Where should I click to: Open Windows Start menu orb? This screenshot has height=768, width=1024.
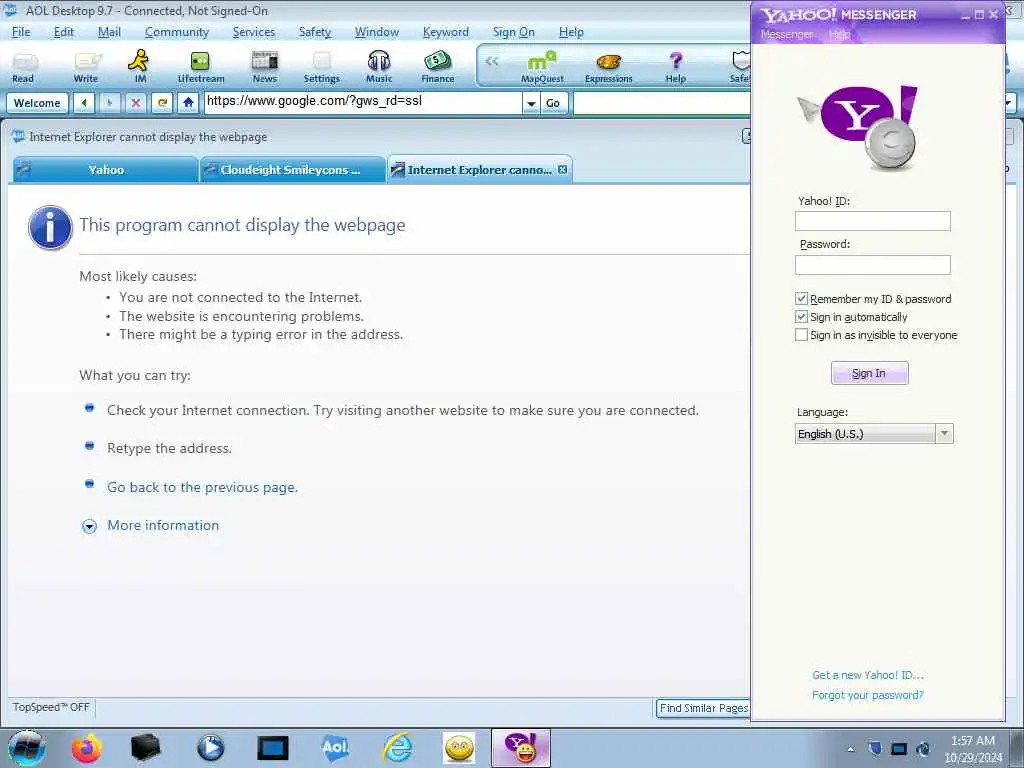point(27,748)
